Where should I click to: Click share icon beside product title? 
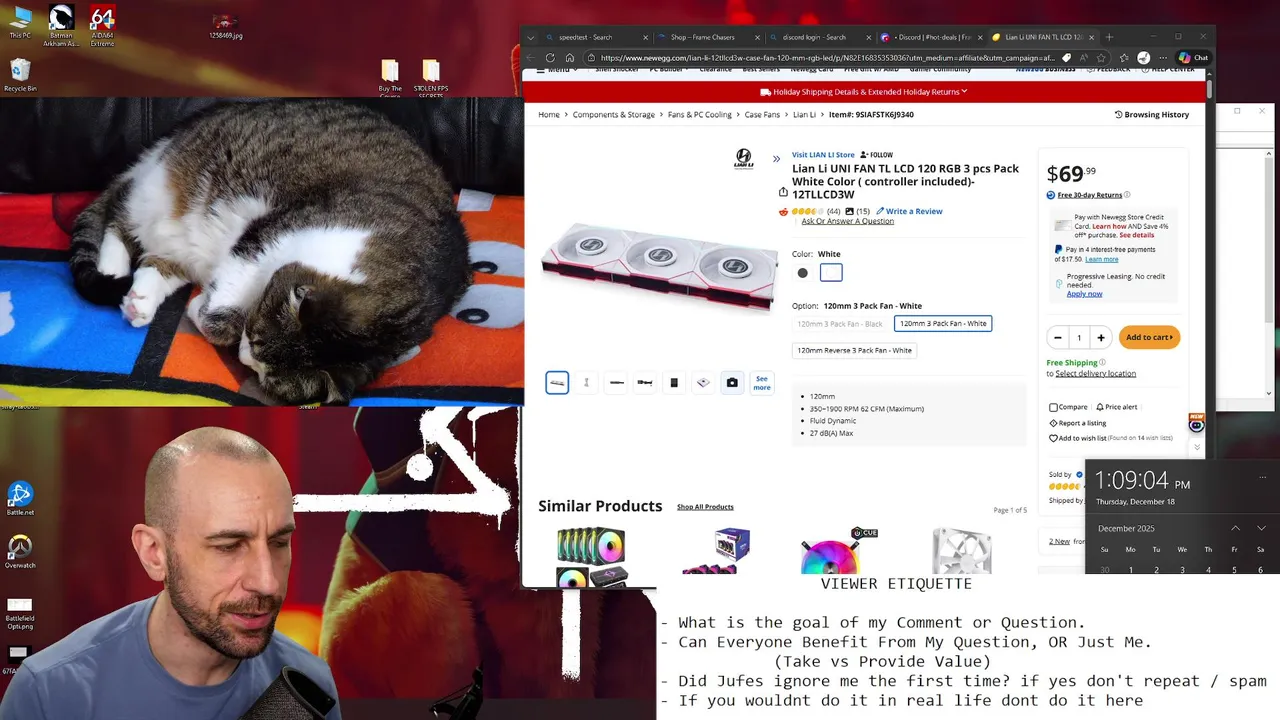(x=783, y=192)
